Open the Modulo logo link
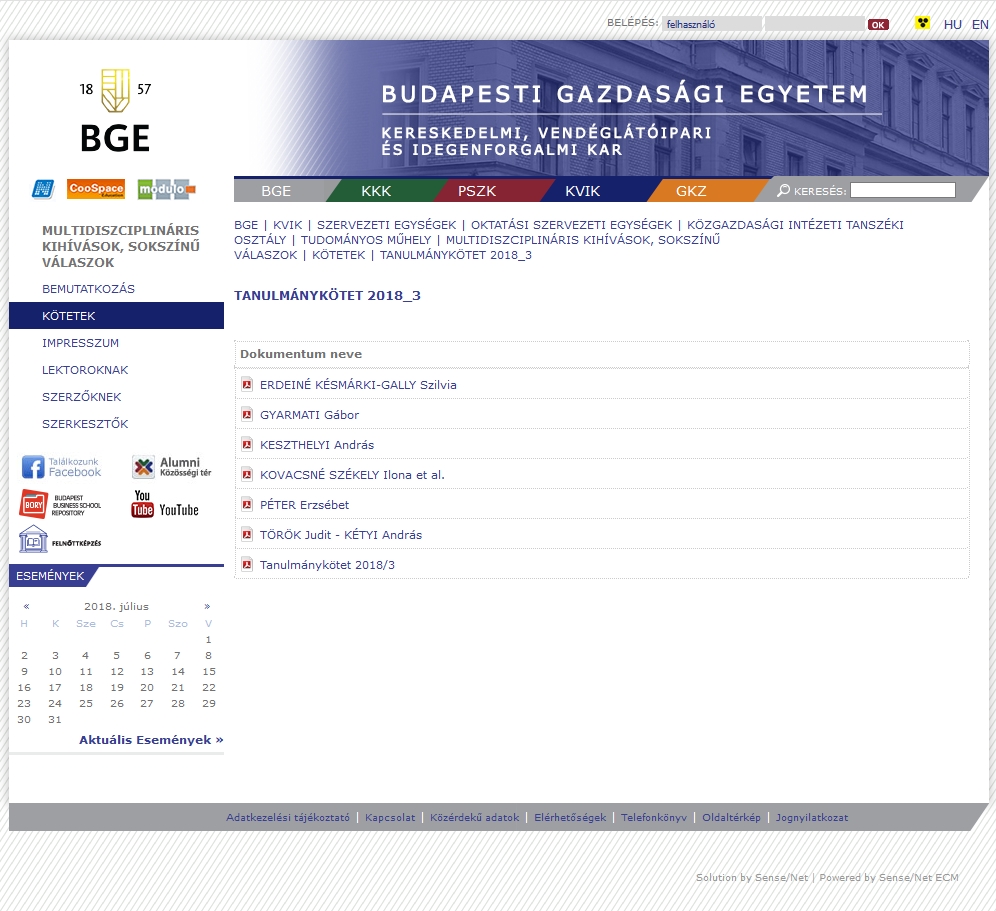996x911 pixels. click(166, 189)
